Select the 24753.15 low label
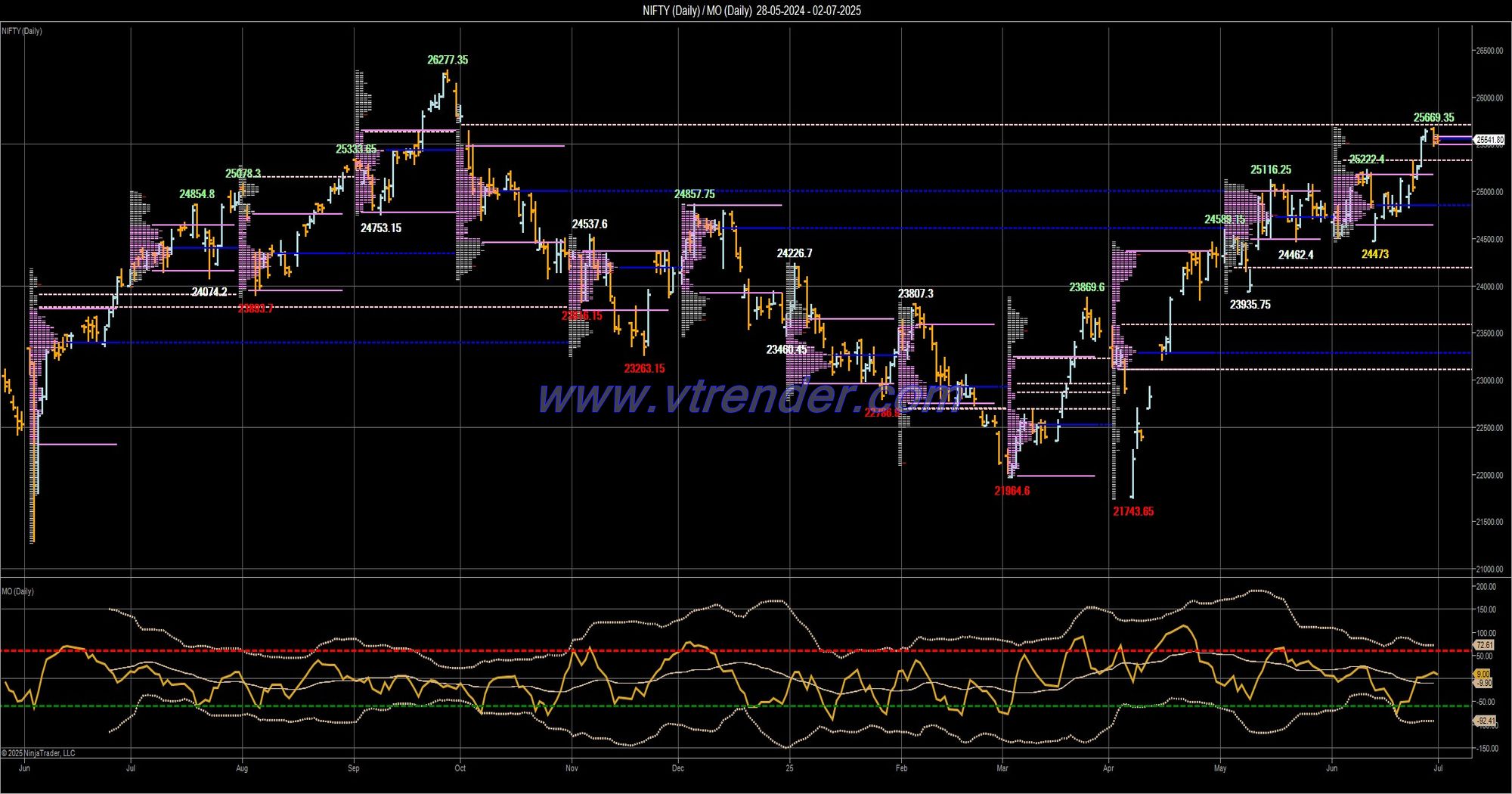Viewport: 1512px width, 794px height. (x=381, y=228)
